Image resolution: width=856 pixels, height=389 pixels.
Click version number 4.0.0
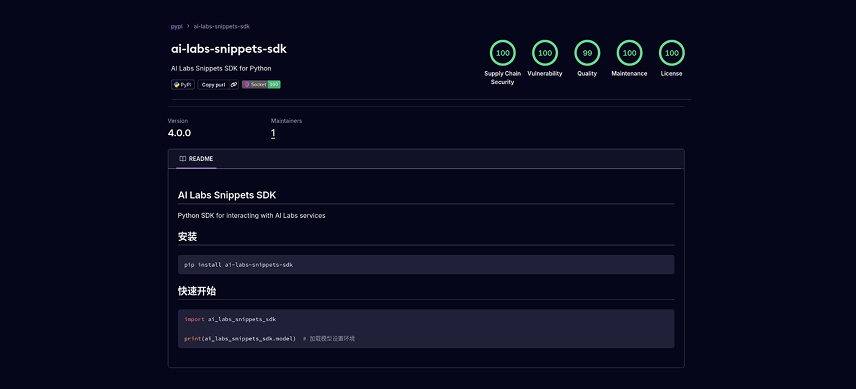click(x=179, y=133)
